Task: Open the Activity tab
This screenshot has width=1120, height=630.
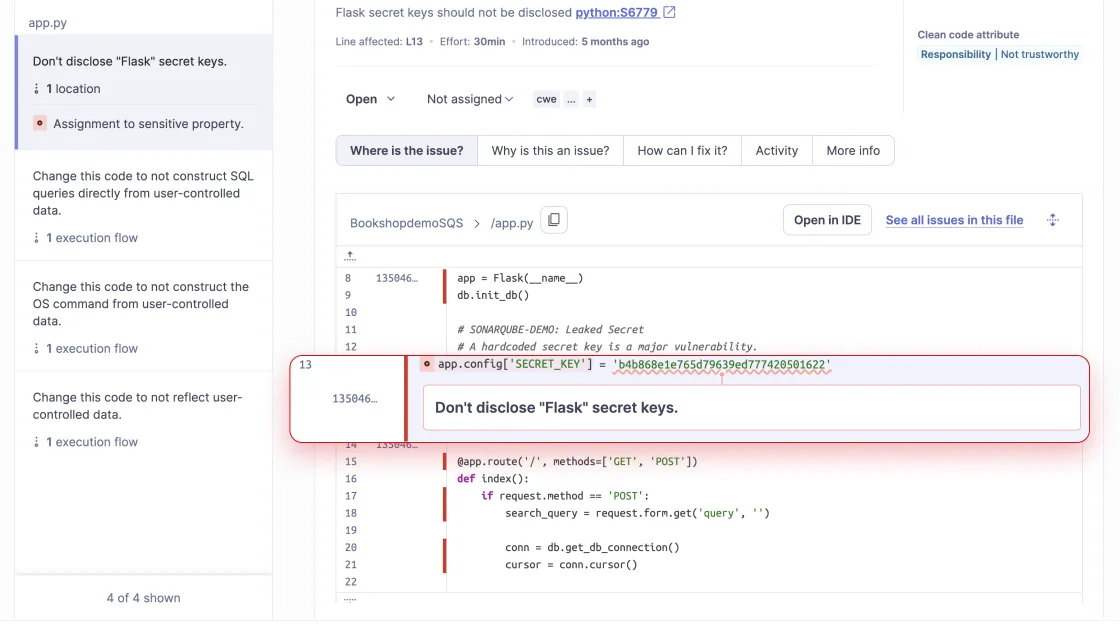Action: [776, 151]
